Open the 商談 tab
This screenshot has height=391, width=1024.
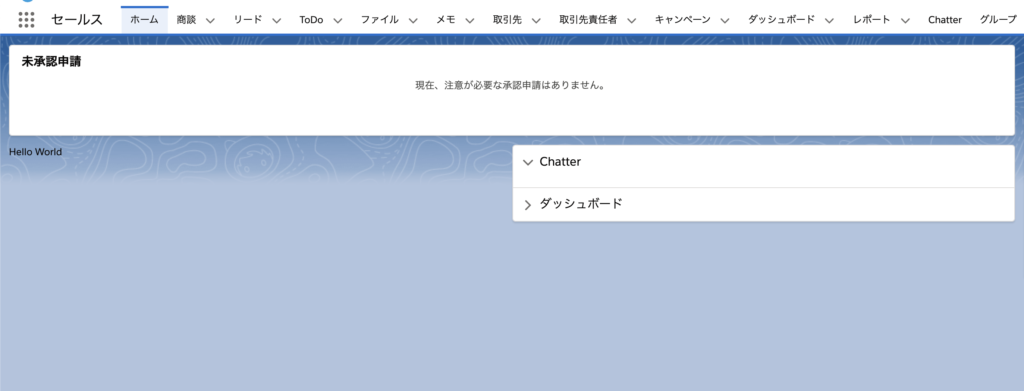coord(186,20)
